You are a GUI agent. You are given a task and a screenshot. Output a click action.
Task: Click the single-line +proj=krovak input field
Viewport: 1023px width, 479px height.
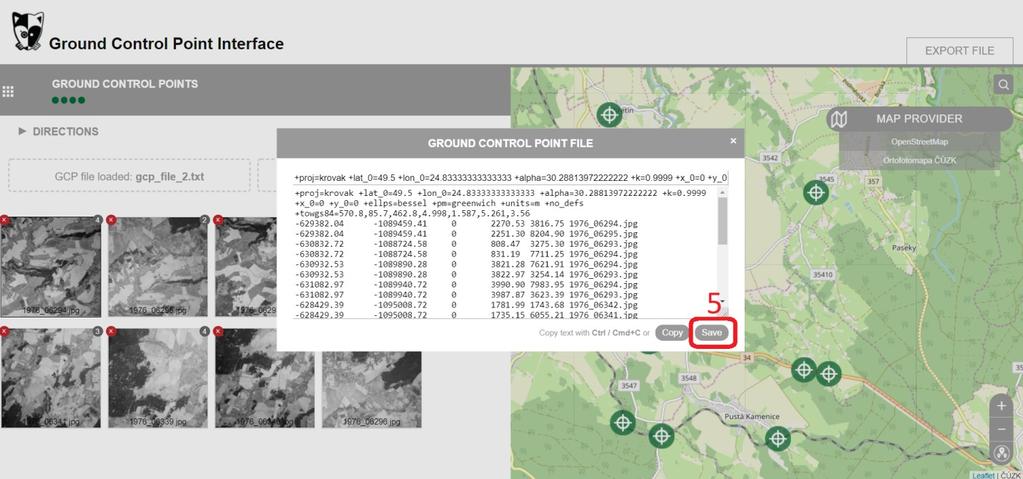[510, 178]
